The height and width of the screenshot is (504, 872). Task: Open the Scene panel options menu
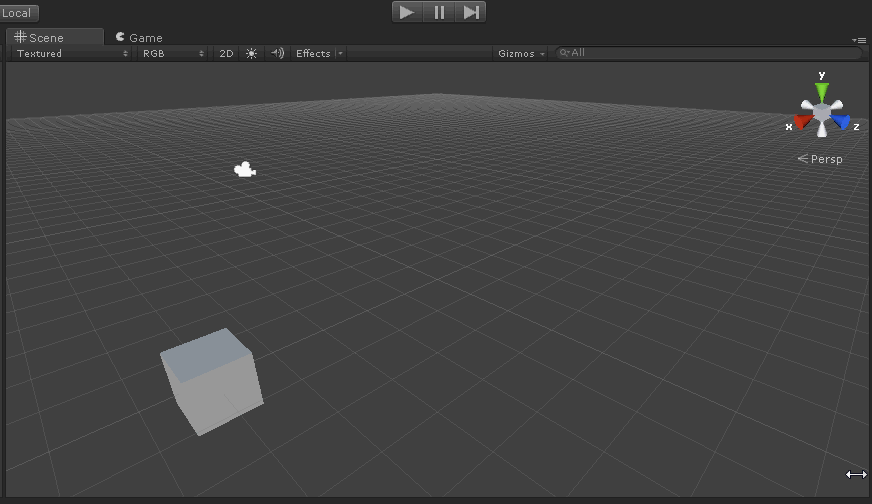coord(859,40)
